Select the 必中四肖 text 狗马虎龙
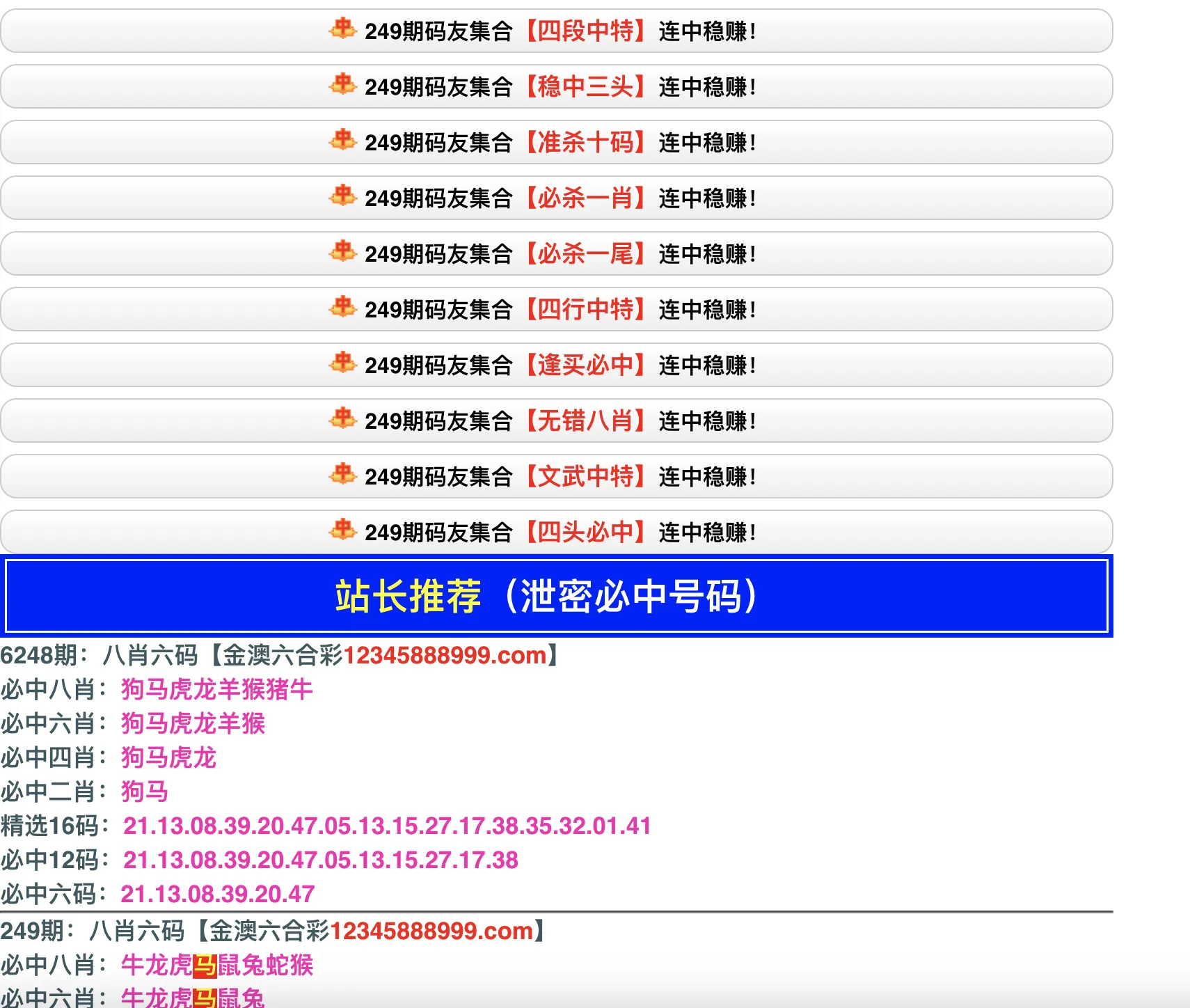 click(169, 757)
